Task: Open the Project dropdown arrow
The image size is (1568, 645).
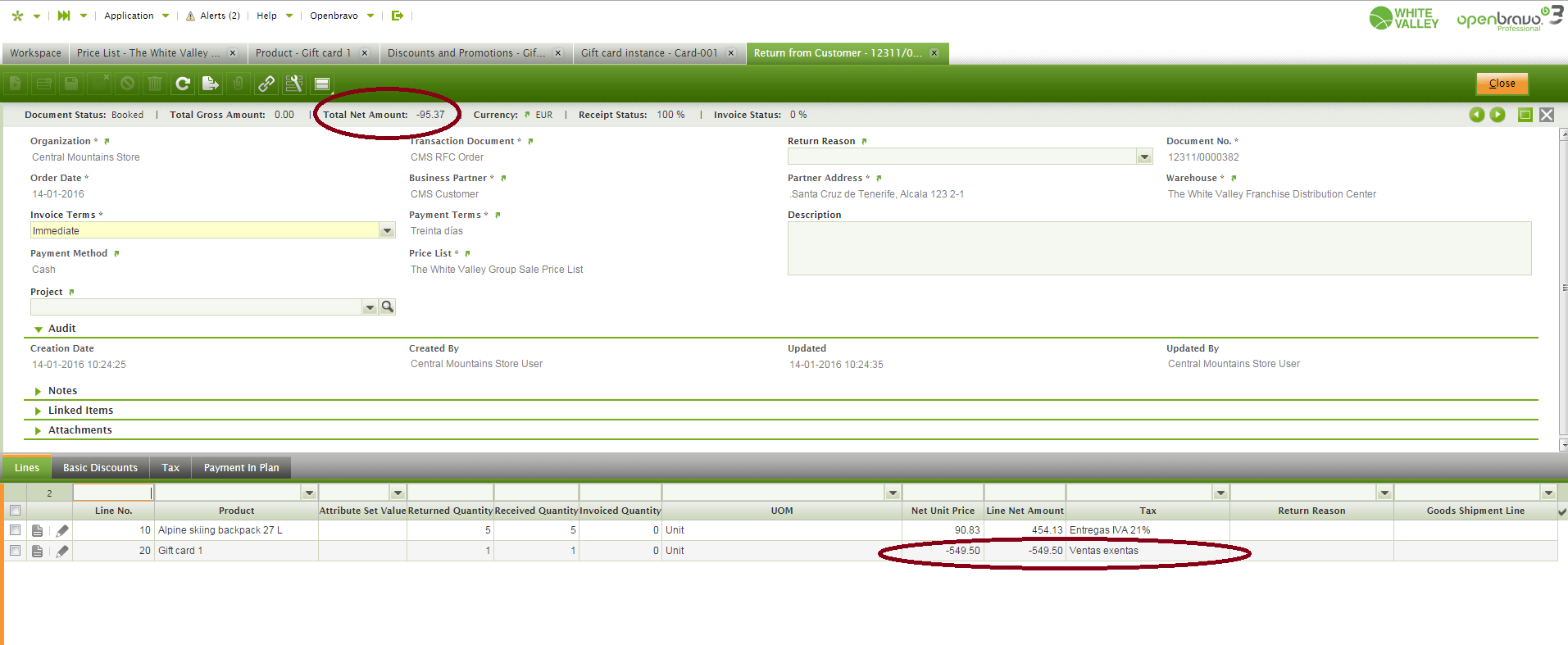Action: [370, 307]
